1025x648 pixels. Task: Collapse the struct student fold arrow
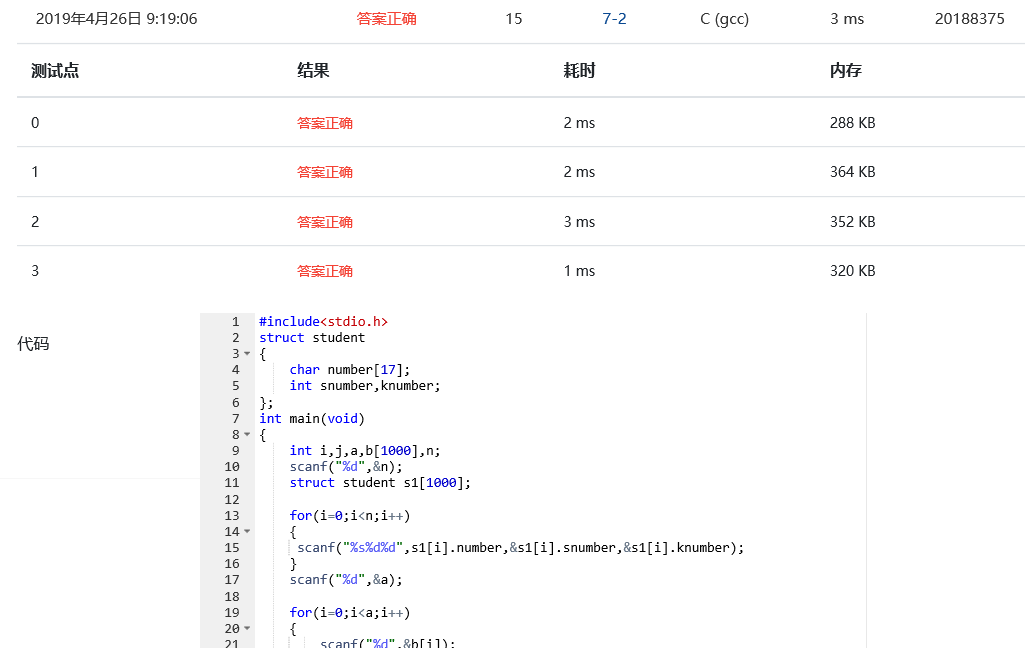pos(247,354)
